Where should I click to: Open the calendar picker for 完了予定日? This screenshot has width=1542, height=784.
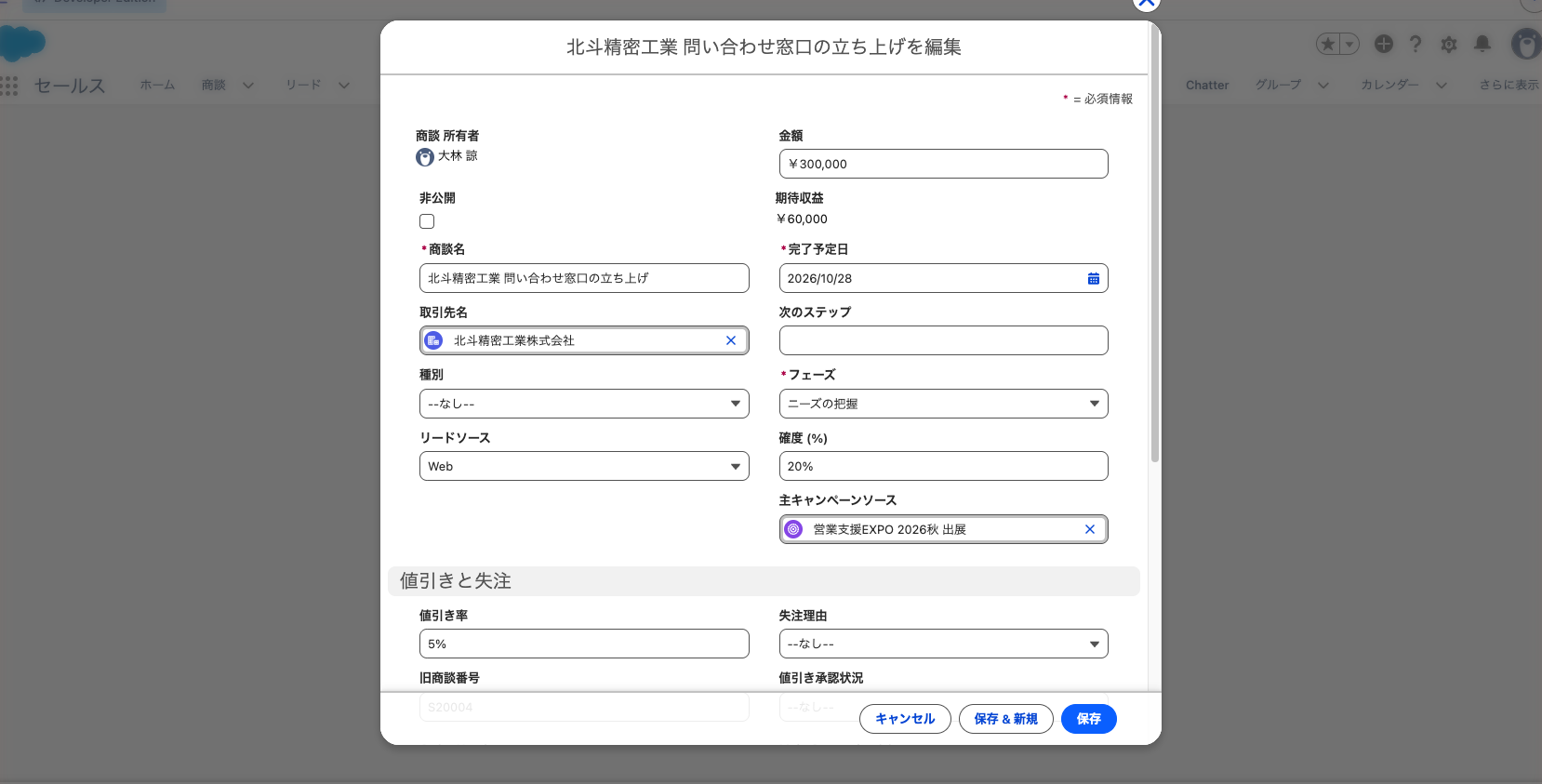[1094, 278]
